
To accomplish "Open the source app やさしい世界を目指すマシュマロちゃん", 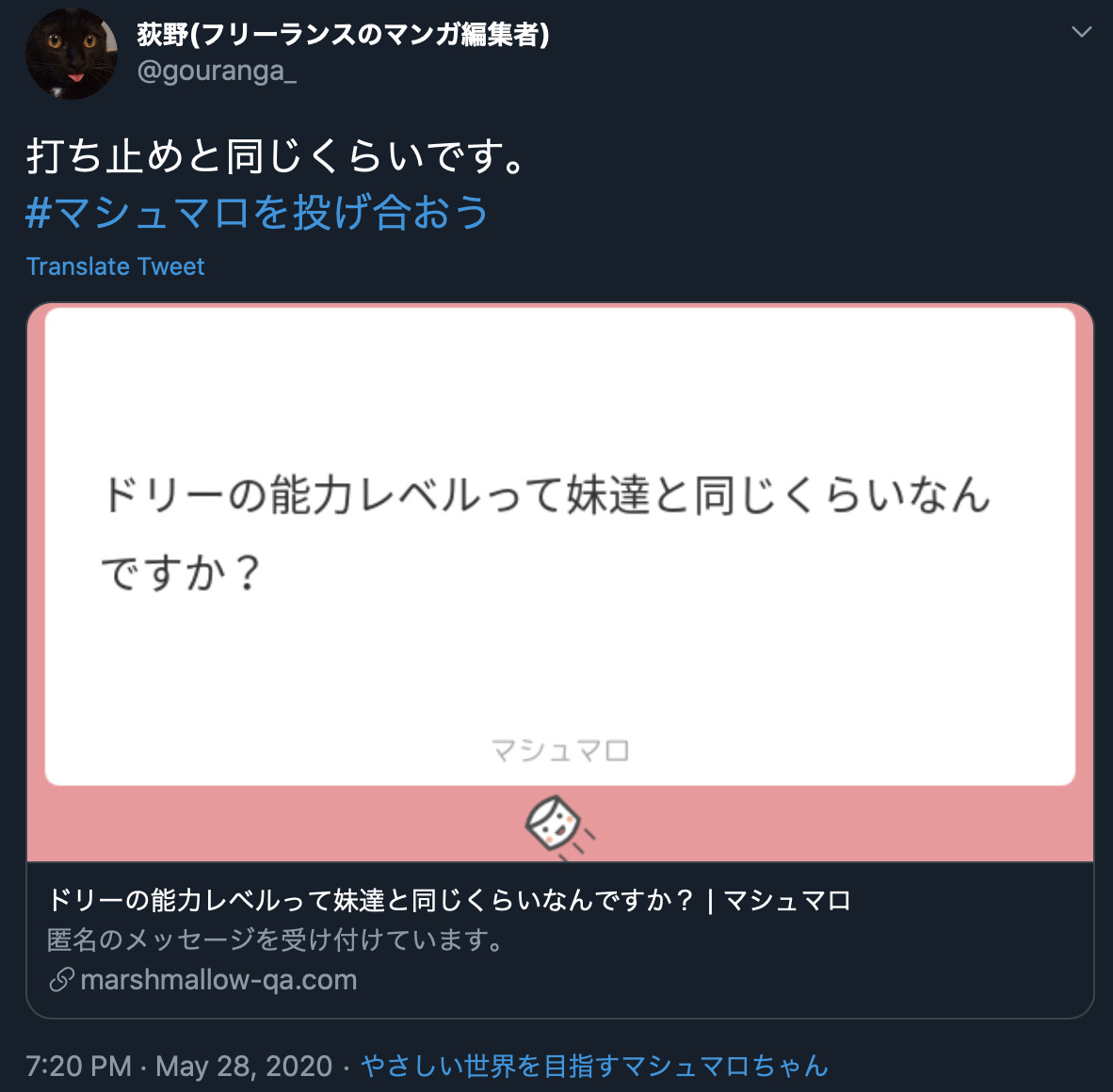I will pos(594,1066).
